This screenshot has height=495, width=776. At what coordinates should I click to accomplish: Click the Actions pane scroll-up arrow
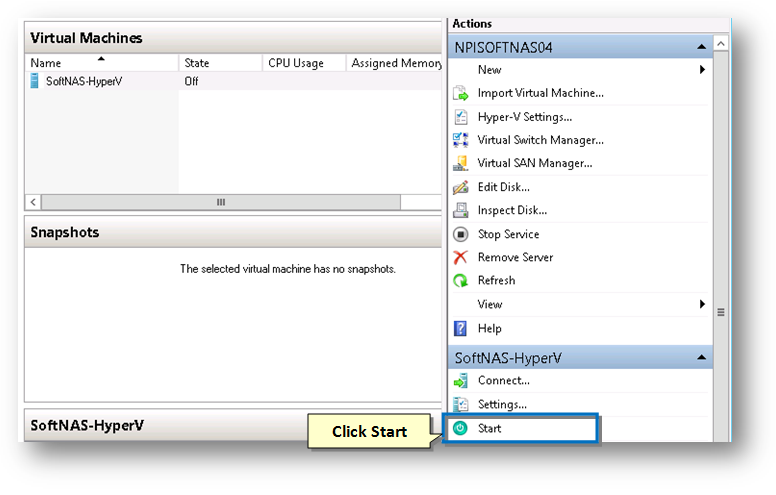(x=721, y=44)
